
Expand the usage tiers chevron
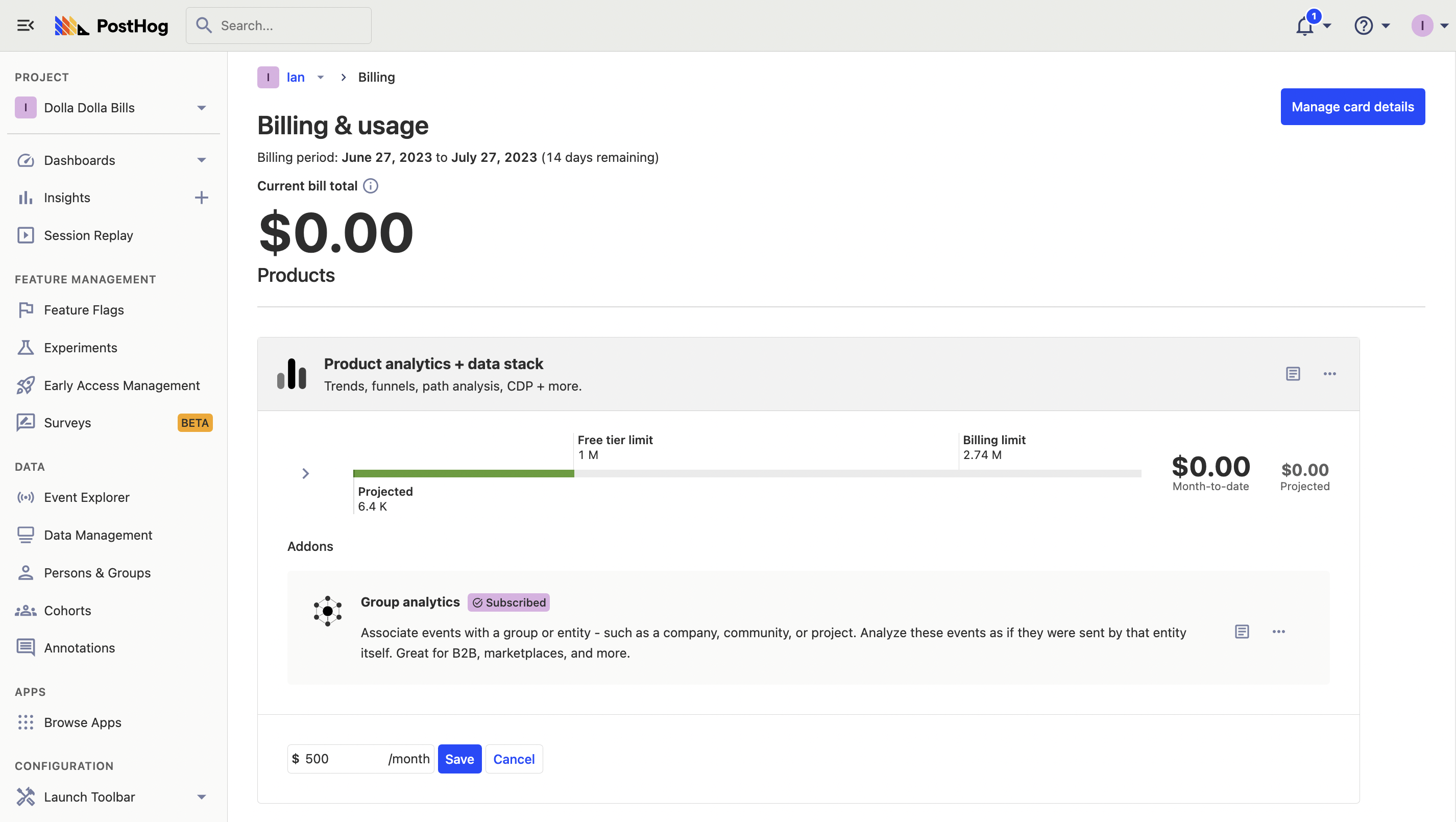(305, 473)
